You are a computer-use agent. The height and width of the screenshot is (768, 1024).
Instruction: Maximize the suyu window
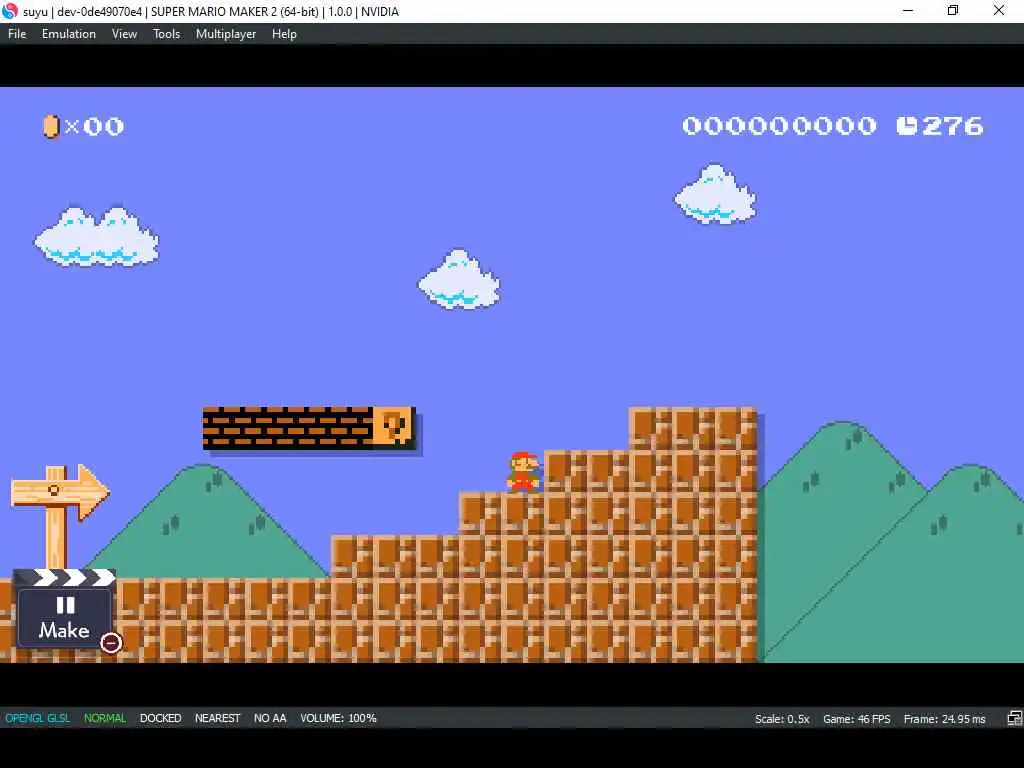tap(953, 10)
